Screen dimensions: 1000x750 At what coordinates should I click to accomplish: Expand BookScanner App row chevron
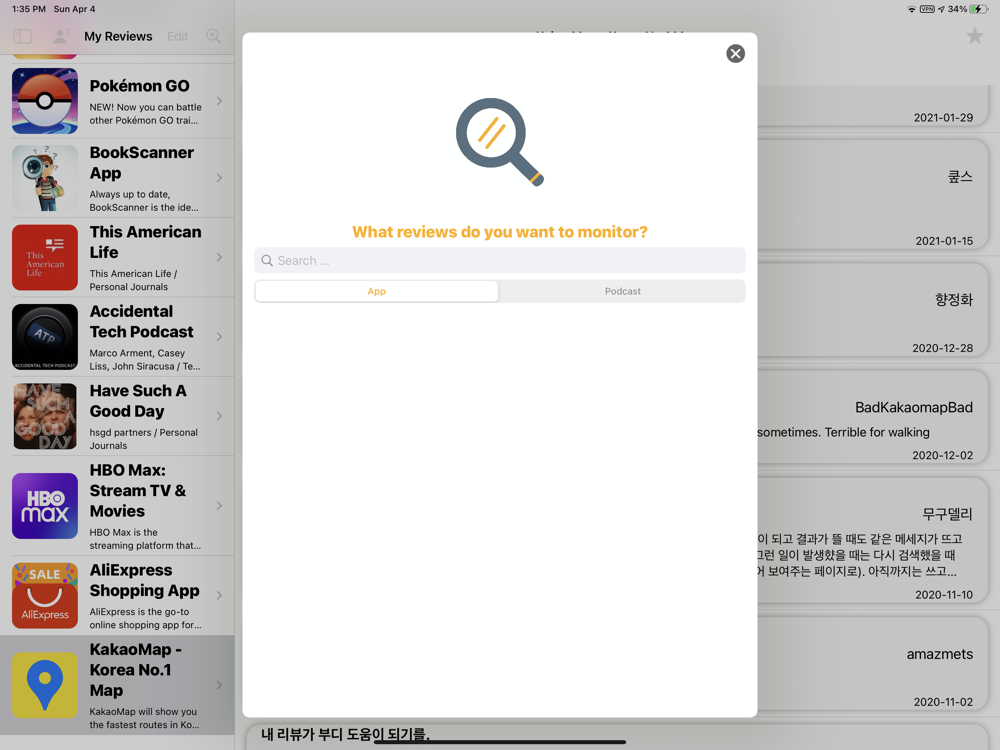click(x=219, y=178)
